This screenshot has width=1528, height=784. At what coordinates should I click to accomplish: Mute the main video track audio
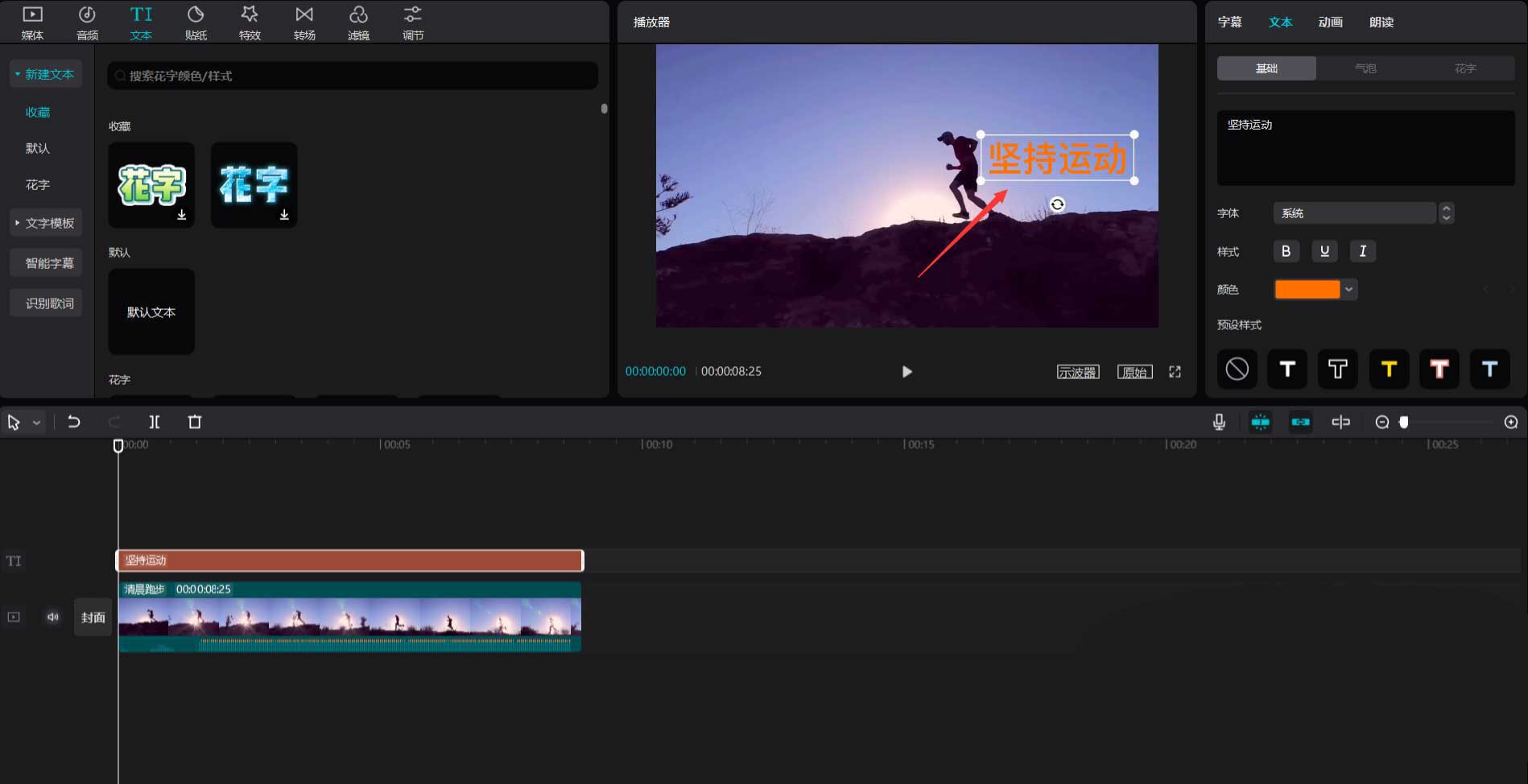(x=53, y=617)
